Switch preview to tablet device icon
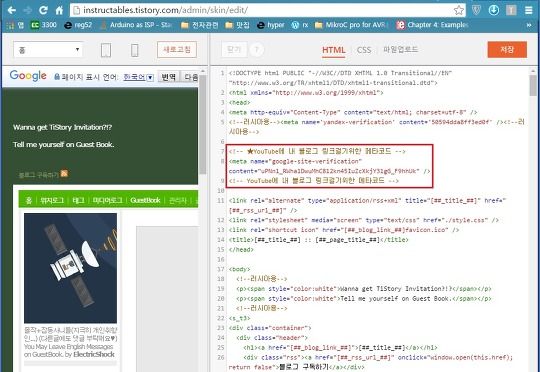Image resolution: width=540 pixels, height=372 pixels. pyautogui.click(x=106, y=50)
